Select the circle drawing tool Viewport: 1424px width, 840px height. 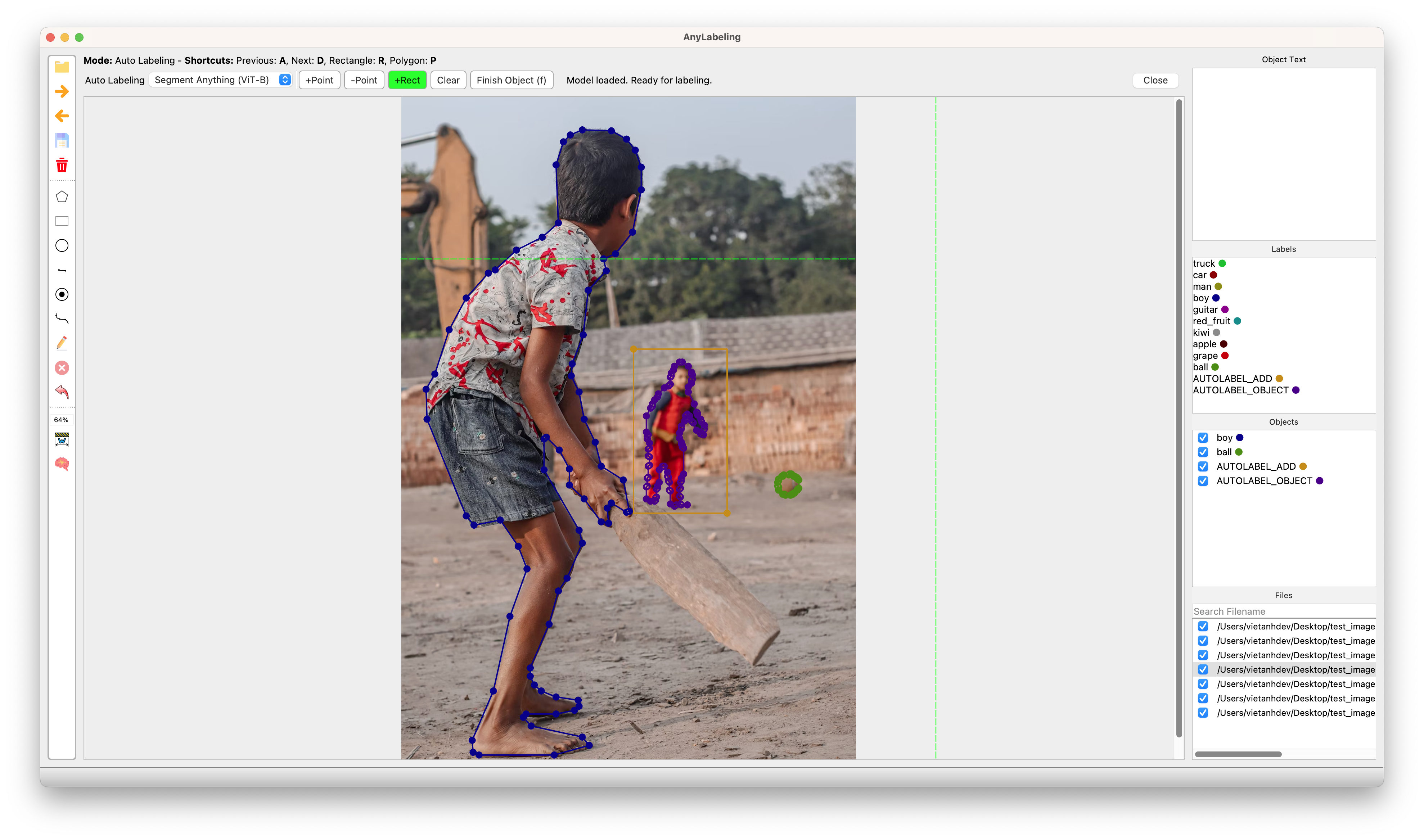click(62, 246)
